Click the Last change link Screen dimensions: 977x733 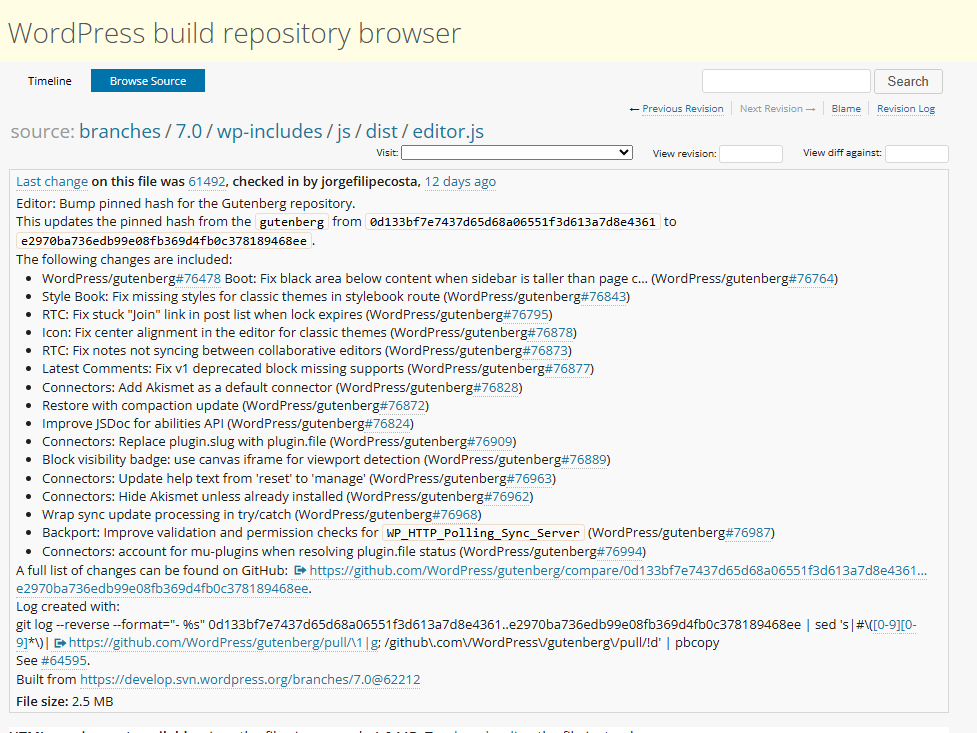pos(52,182)
